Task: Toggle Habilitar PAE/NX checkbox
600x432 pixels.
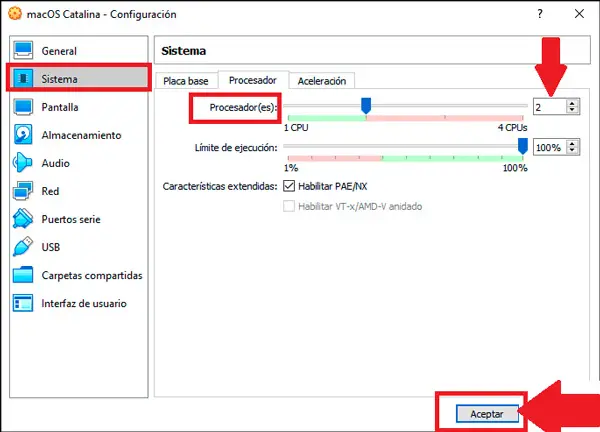Action: [x=290, y=186]
